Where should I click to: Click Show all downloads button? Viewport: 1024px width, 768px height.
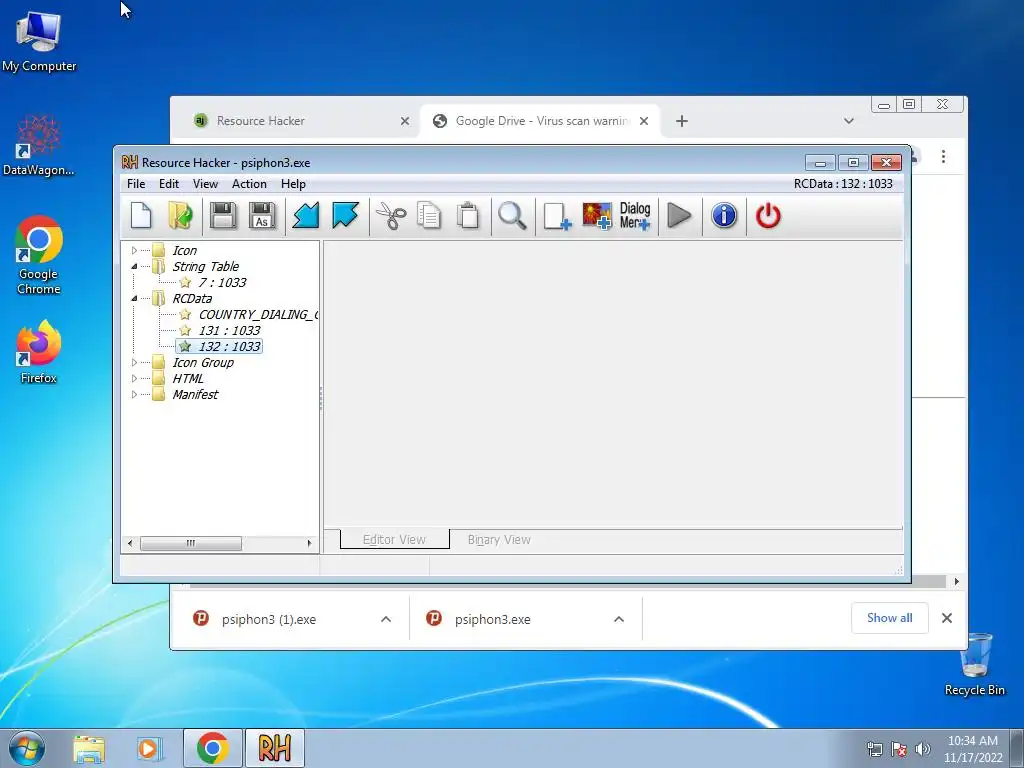point(889,618)
